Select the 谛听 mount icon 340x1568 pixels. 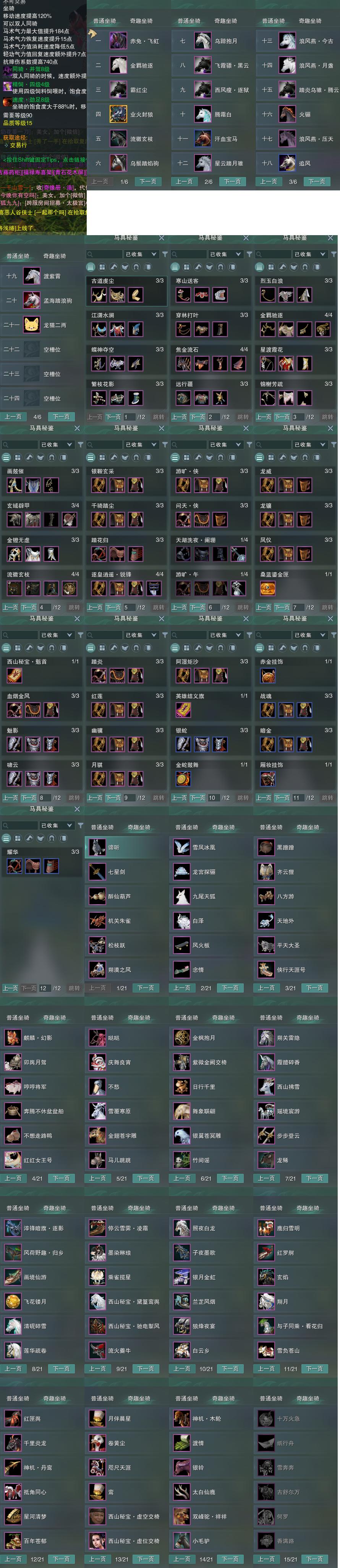tap(97, 847)
